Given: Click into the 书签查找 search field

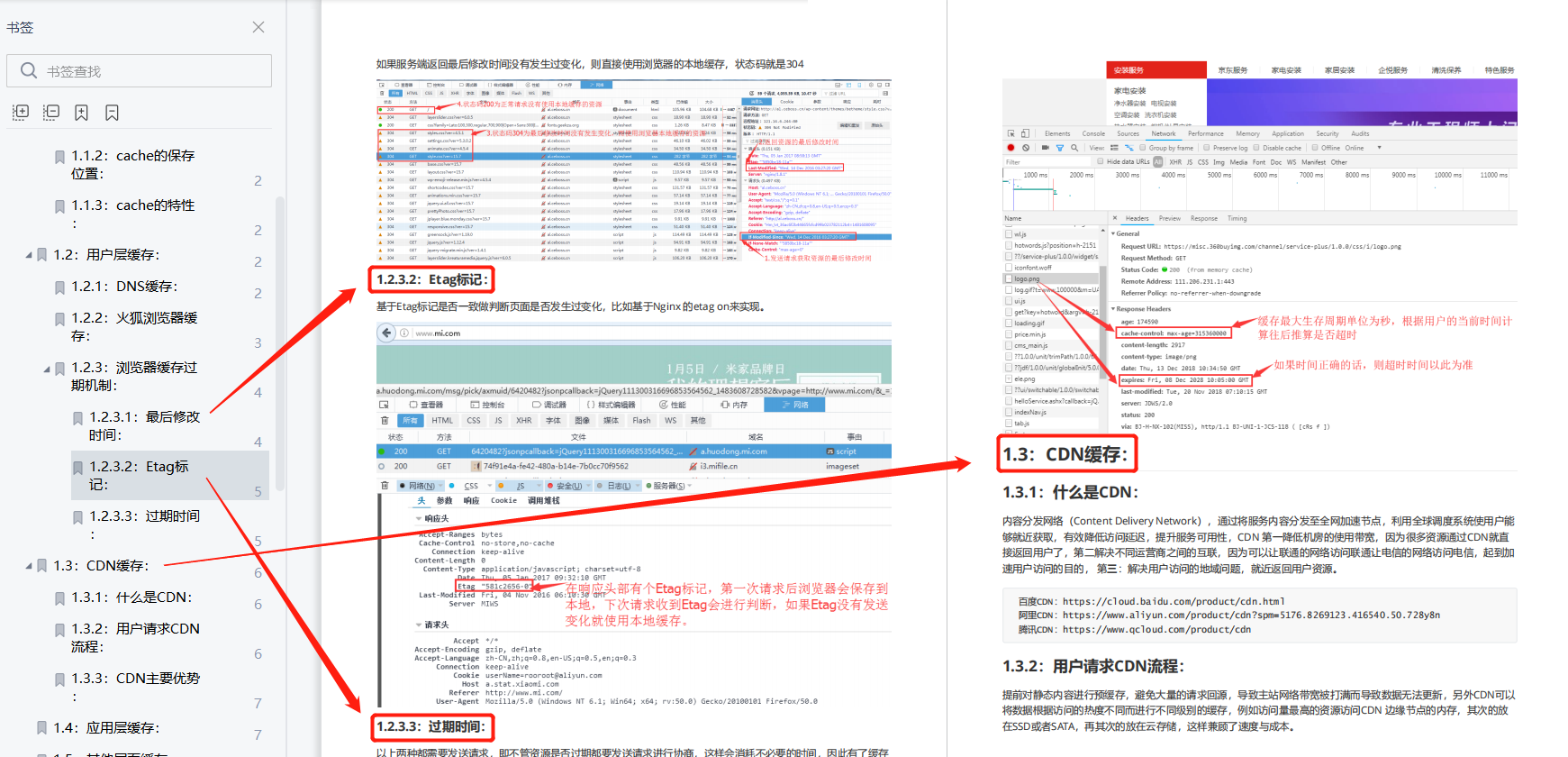Looking at the screenshot, I should (139, 70).
